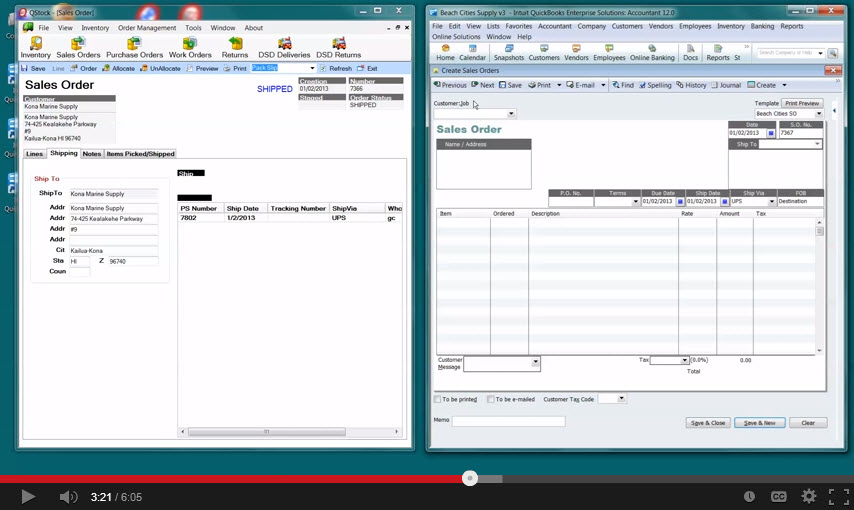Open the Tools menu in QStock
This screenshot has height=510, width=854.
(x=193, y=28)
